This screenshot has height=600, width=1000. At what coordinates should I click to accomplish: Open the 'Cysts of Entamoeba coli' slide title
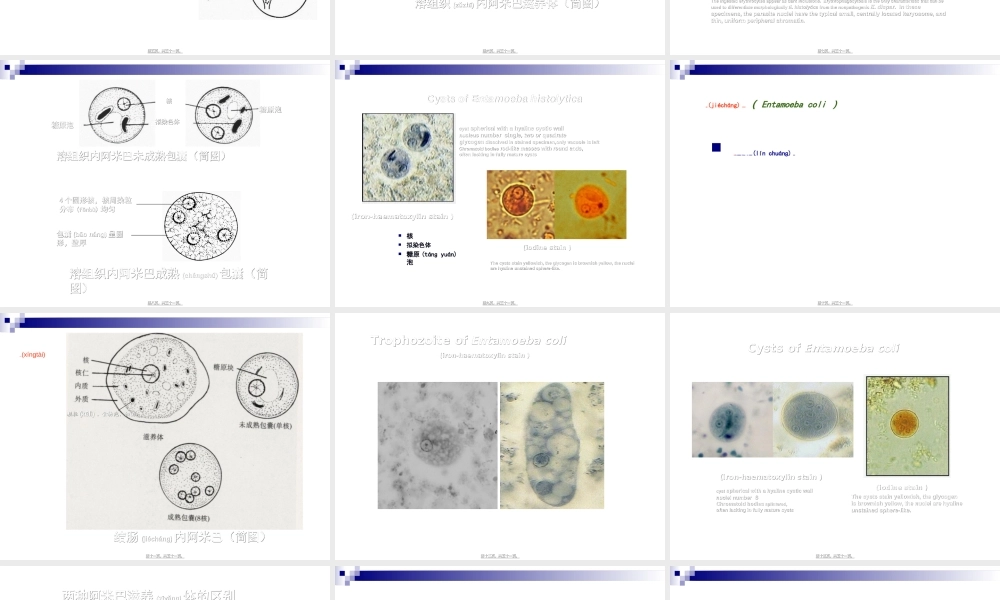(x=824, y=349)
